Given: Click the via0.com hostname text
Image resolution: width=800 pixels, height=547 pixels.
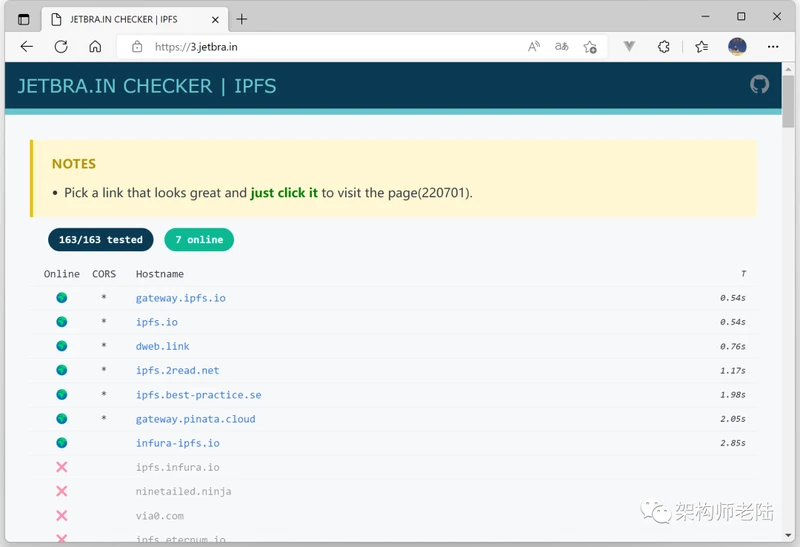Looking at the screenshot, I should point(160,516).
